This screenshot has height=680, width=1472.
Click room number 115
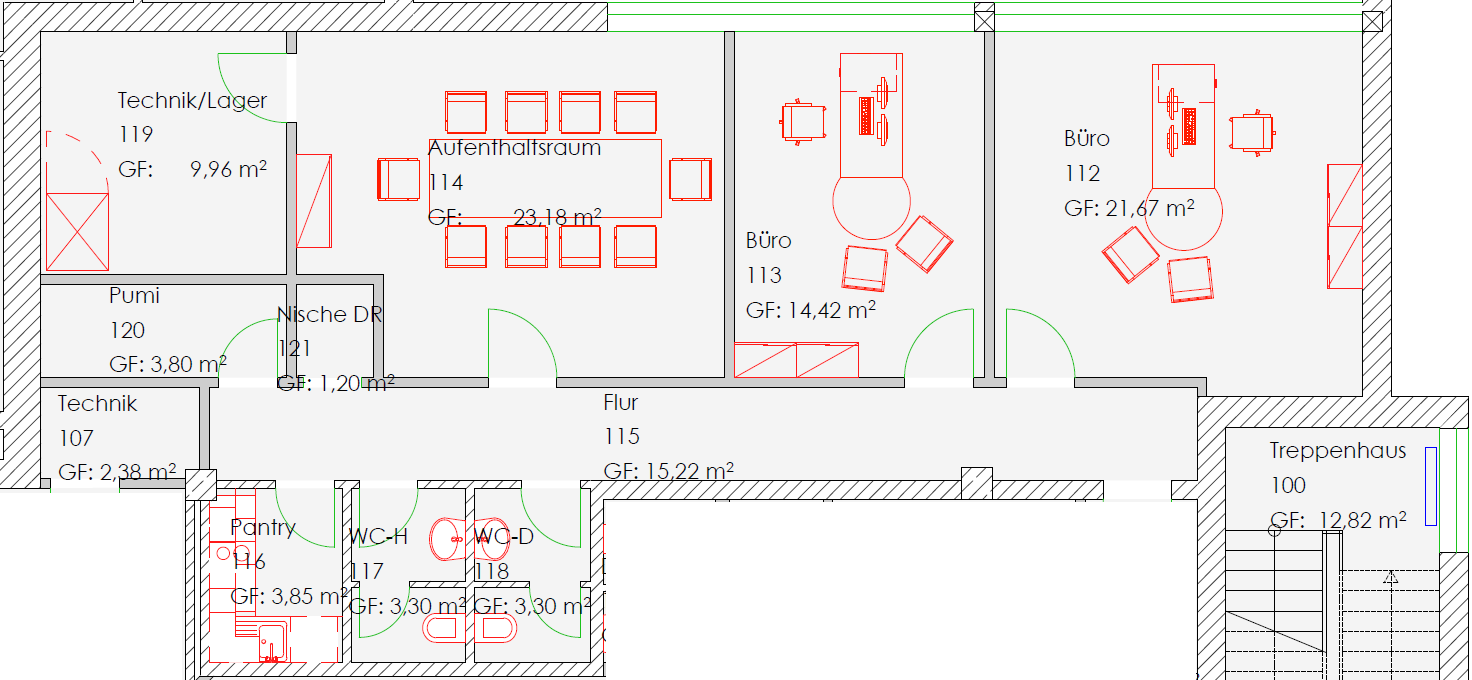[622, 437]
